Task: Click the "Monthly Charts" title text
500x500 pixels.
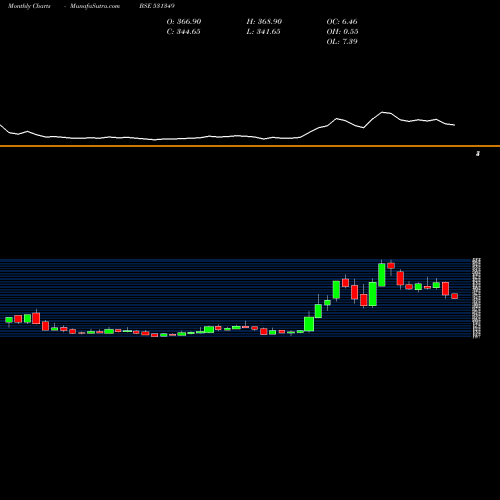Action: tap(29, 6)
